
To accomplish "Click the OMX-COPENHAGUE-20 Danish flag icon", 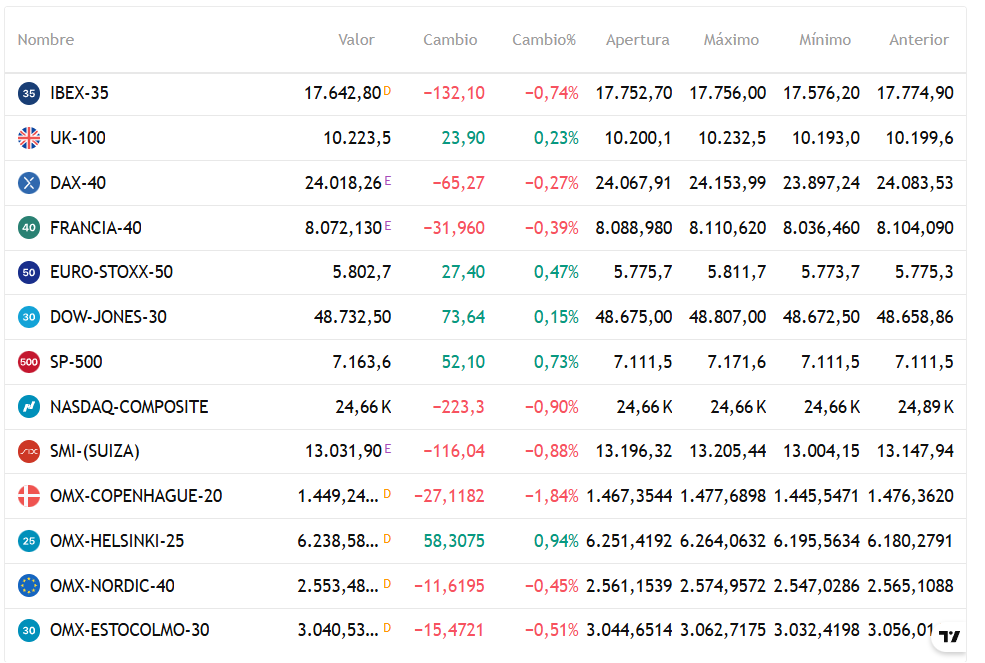I will 29,496.
